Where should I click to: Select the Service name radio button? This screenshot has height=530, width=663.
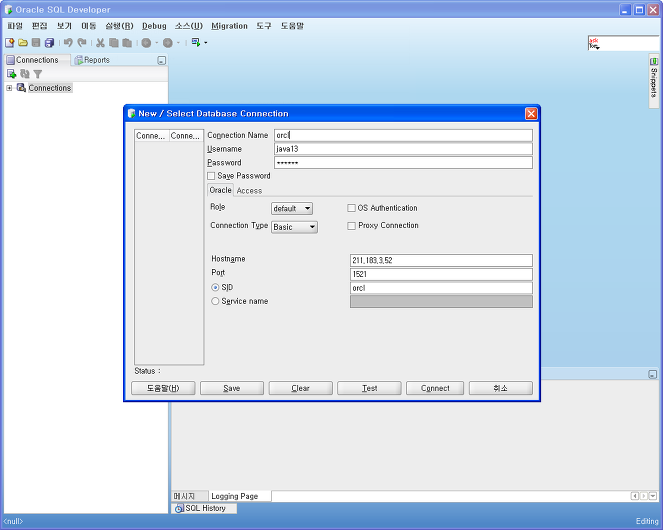(215, 301)
